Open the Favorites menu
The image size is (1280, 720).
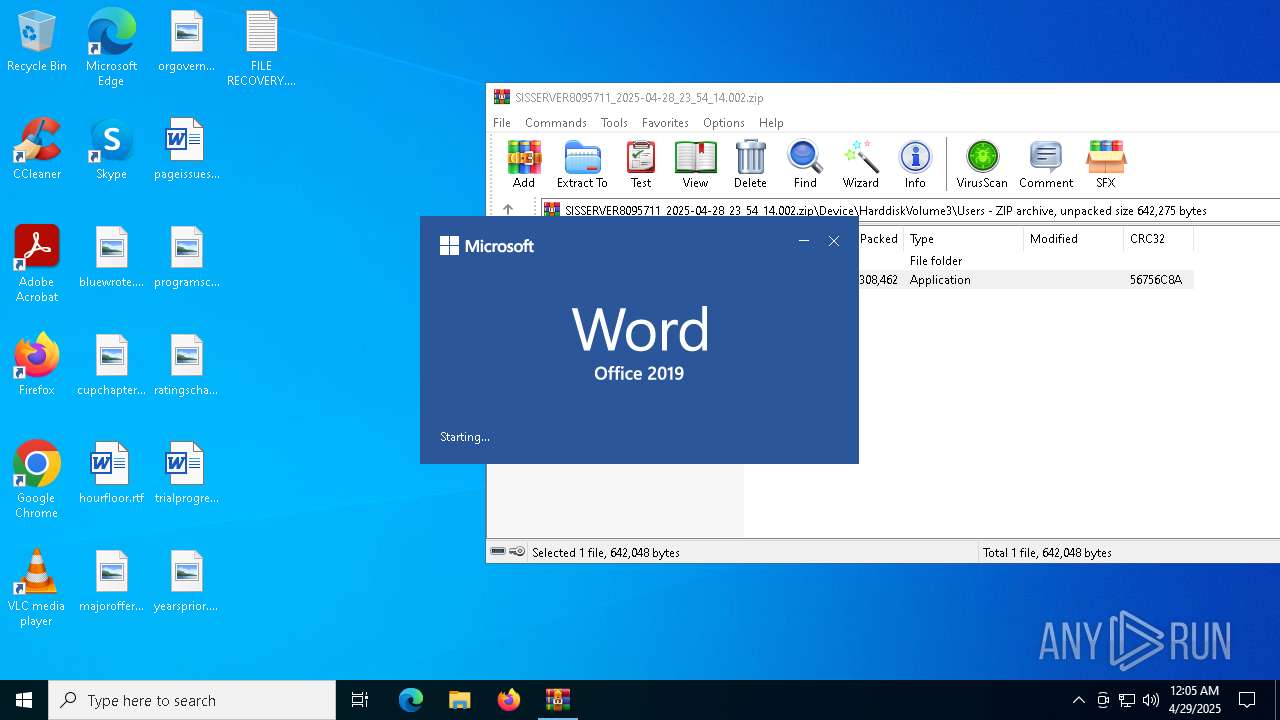pyautogui.click(x=665, y=123)
